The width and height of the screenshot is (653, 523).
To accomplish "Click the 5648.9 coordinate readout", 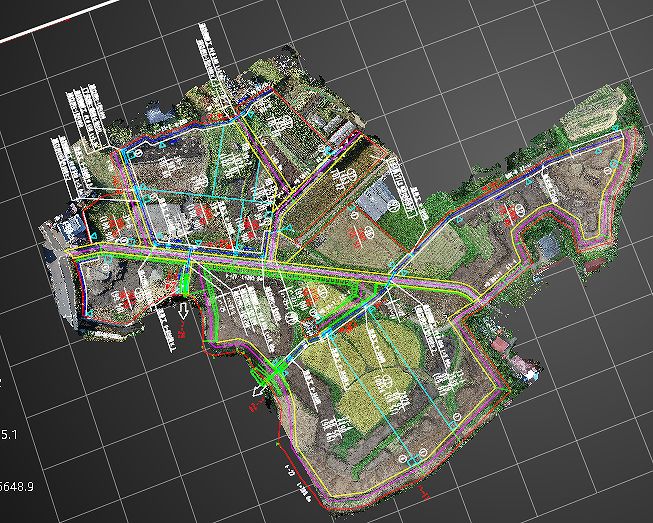I will click(x=17, y=486).
